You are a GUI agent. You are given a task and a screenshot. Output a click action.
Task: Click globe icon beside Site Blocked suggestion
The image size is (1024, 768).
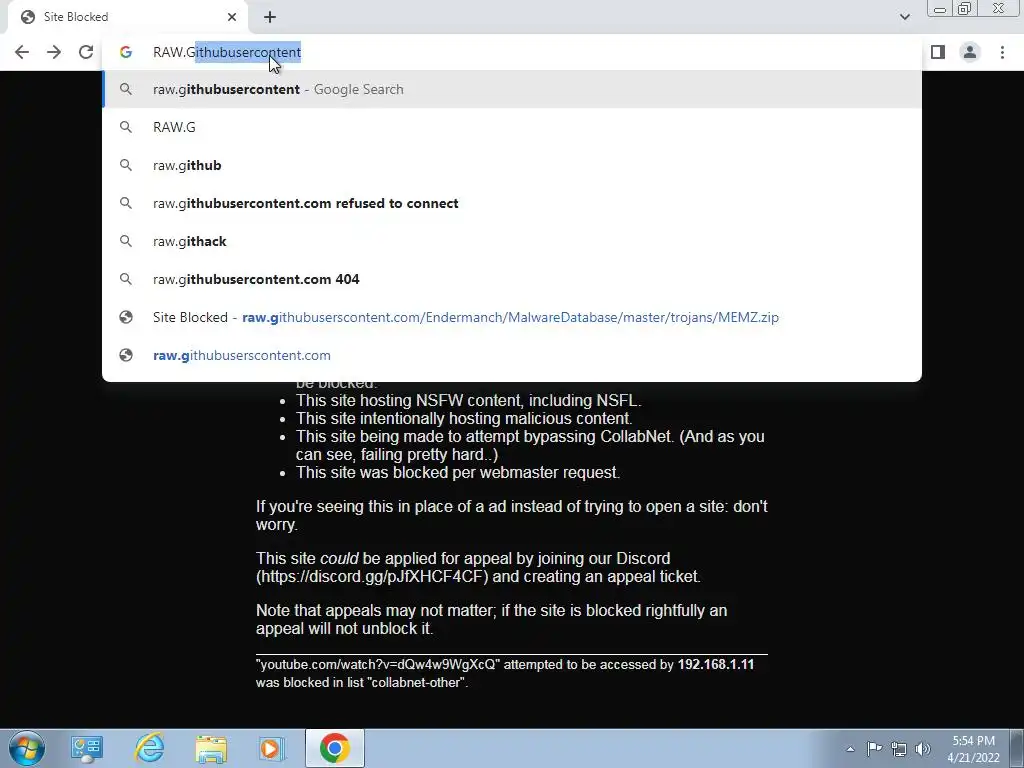tap(125, 317)
